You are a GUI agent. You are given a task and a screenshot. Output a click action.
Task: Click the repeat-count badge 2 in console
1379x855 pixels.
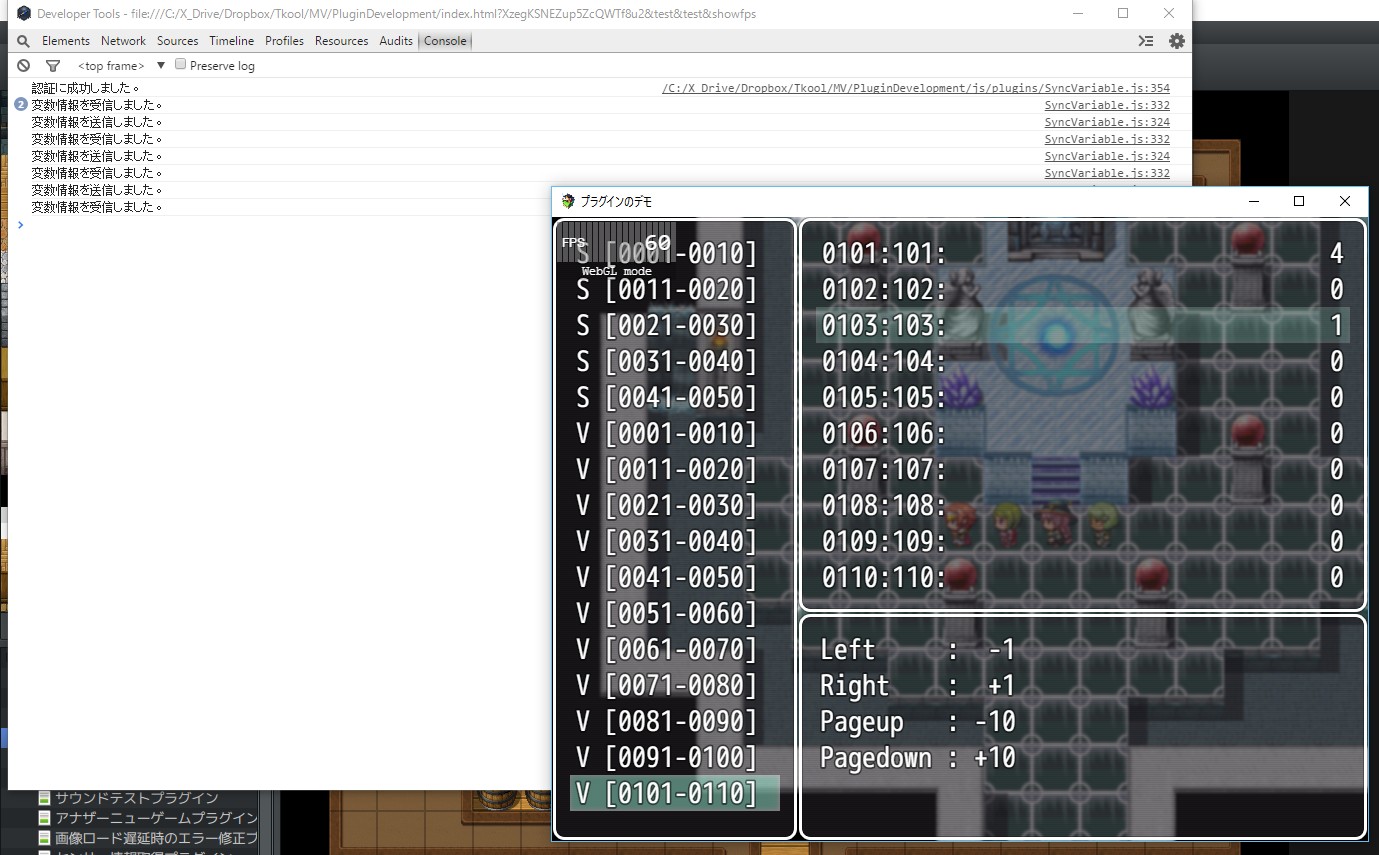click(21, 104)
